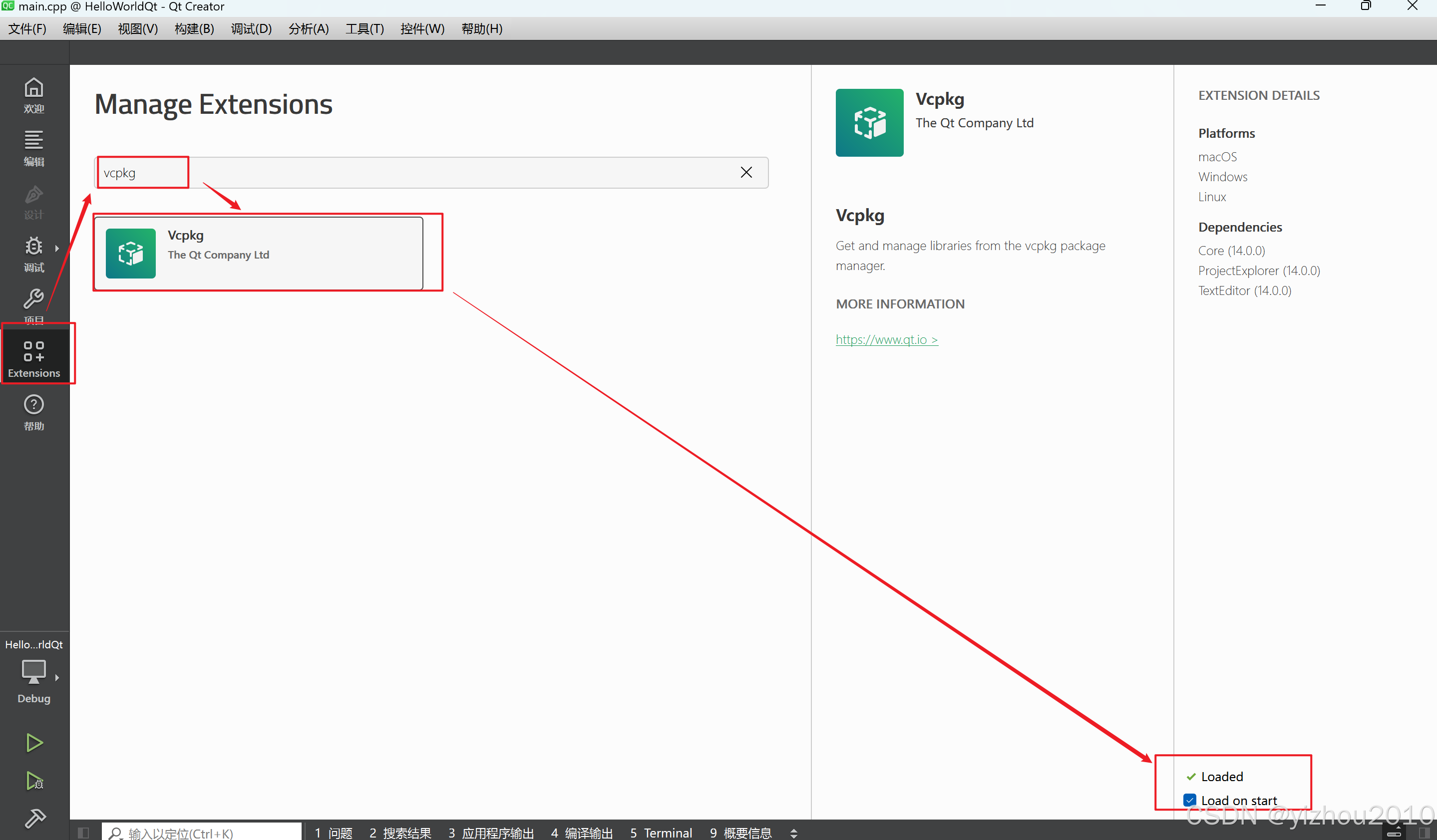Open the 视图(V) menu
Viewport: 1437px width, 840px height.
click(137, 28)
